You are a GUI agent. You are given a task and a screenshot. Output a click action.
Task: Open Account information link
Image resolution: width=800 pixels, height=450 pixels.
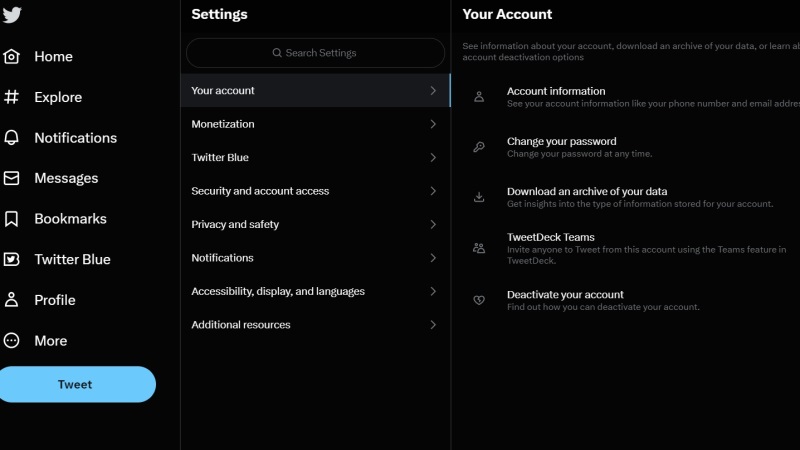(x=556, y=91)
